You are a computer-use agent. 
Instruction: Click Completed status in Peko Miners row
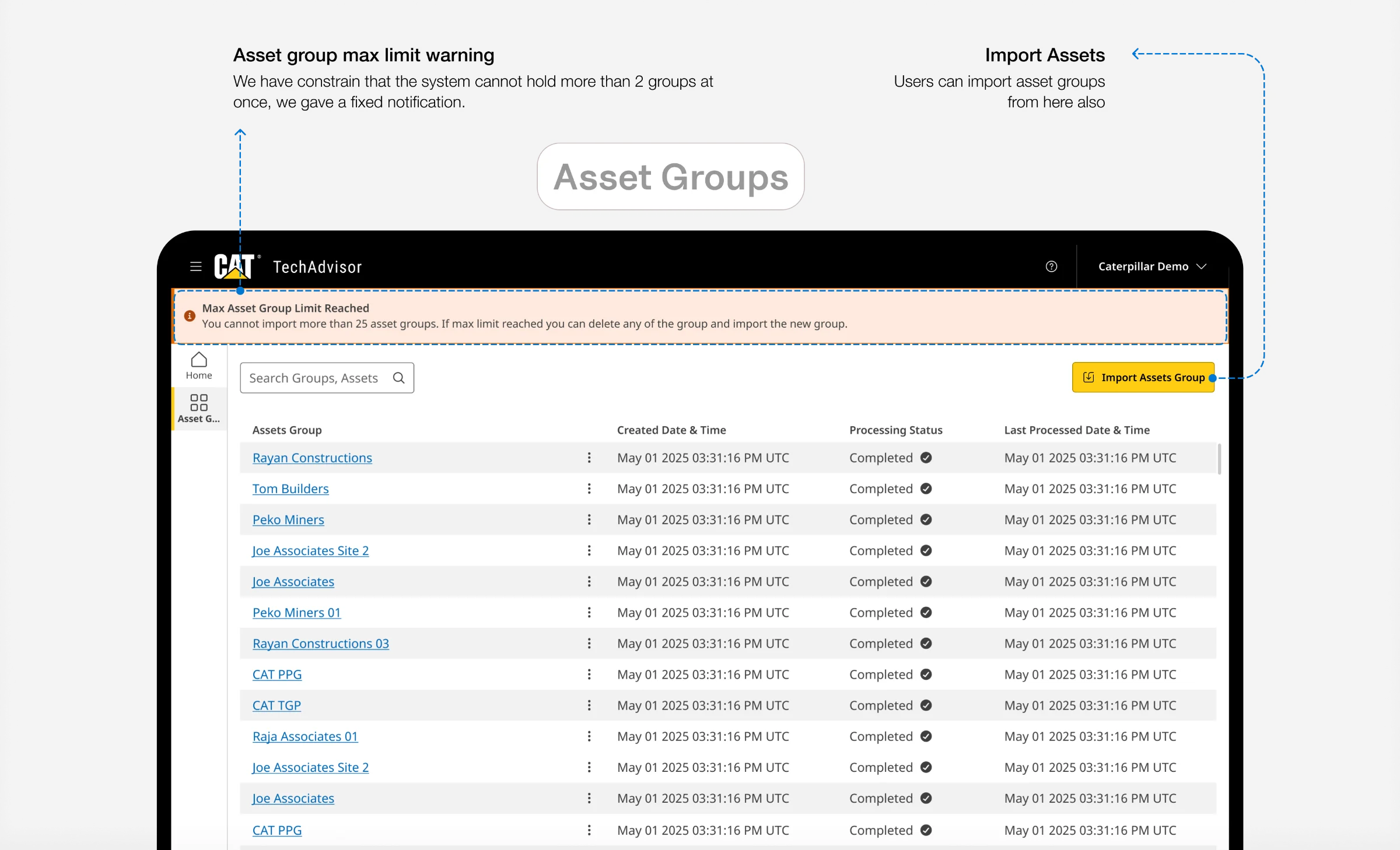(881, 519)
